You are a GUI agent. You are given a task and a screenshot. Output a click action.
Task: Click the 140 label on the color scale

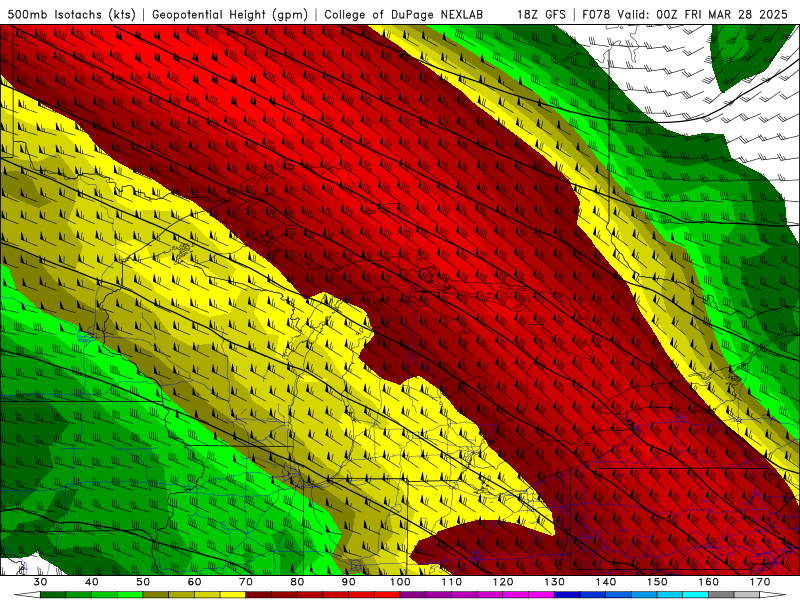(x=606, y=582)
